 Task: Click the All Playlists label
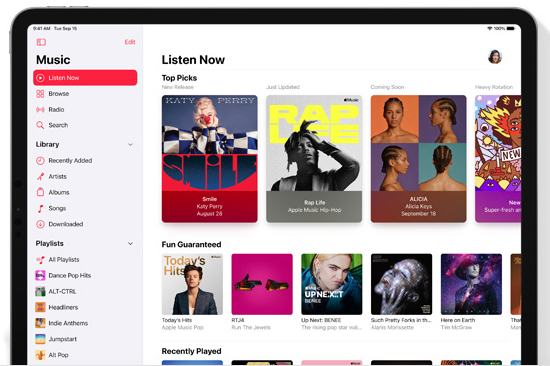pyautogui.click(x=64, y=260)
